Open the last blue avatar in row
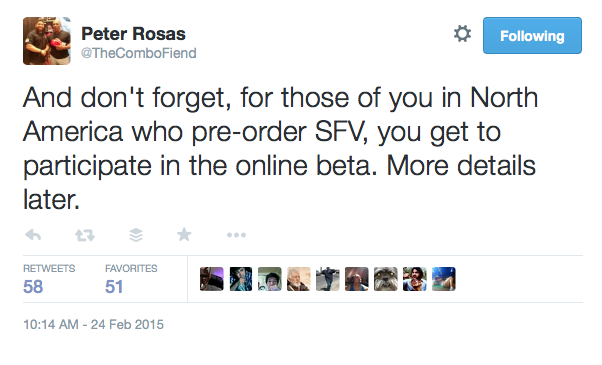Viewport: 602px width, 365px height. 444,279
